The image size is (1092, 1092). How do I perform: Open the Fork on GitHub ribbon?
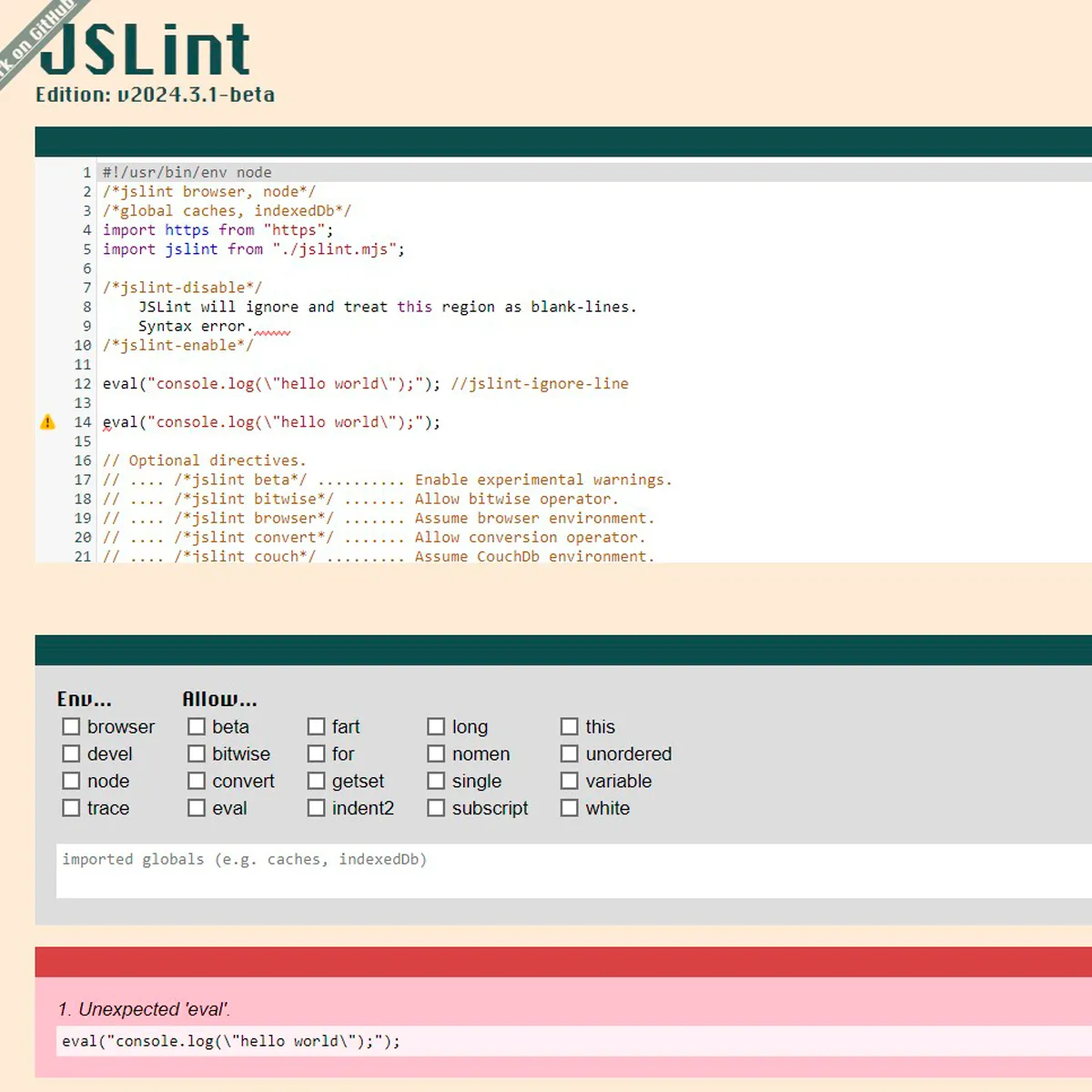pos(36,38)
